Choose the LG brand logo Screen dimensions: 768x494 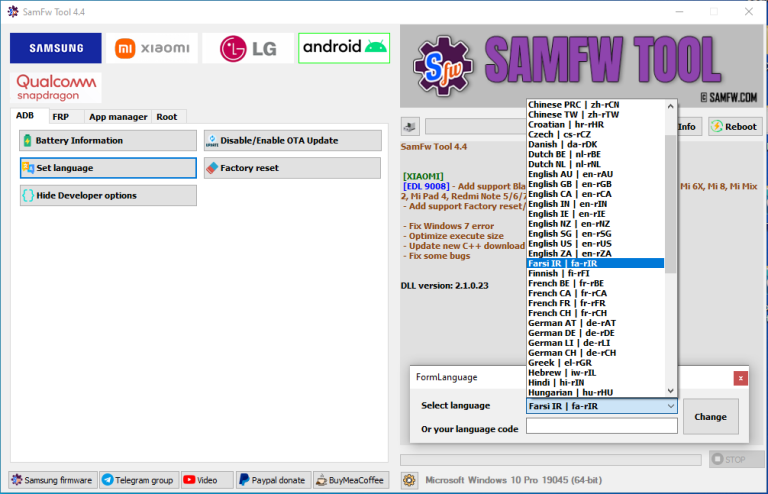[x=247, y=48]
